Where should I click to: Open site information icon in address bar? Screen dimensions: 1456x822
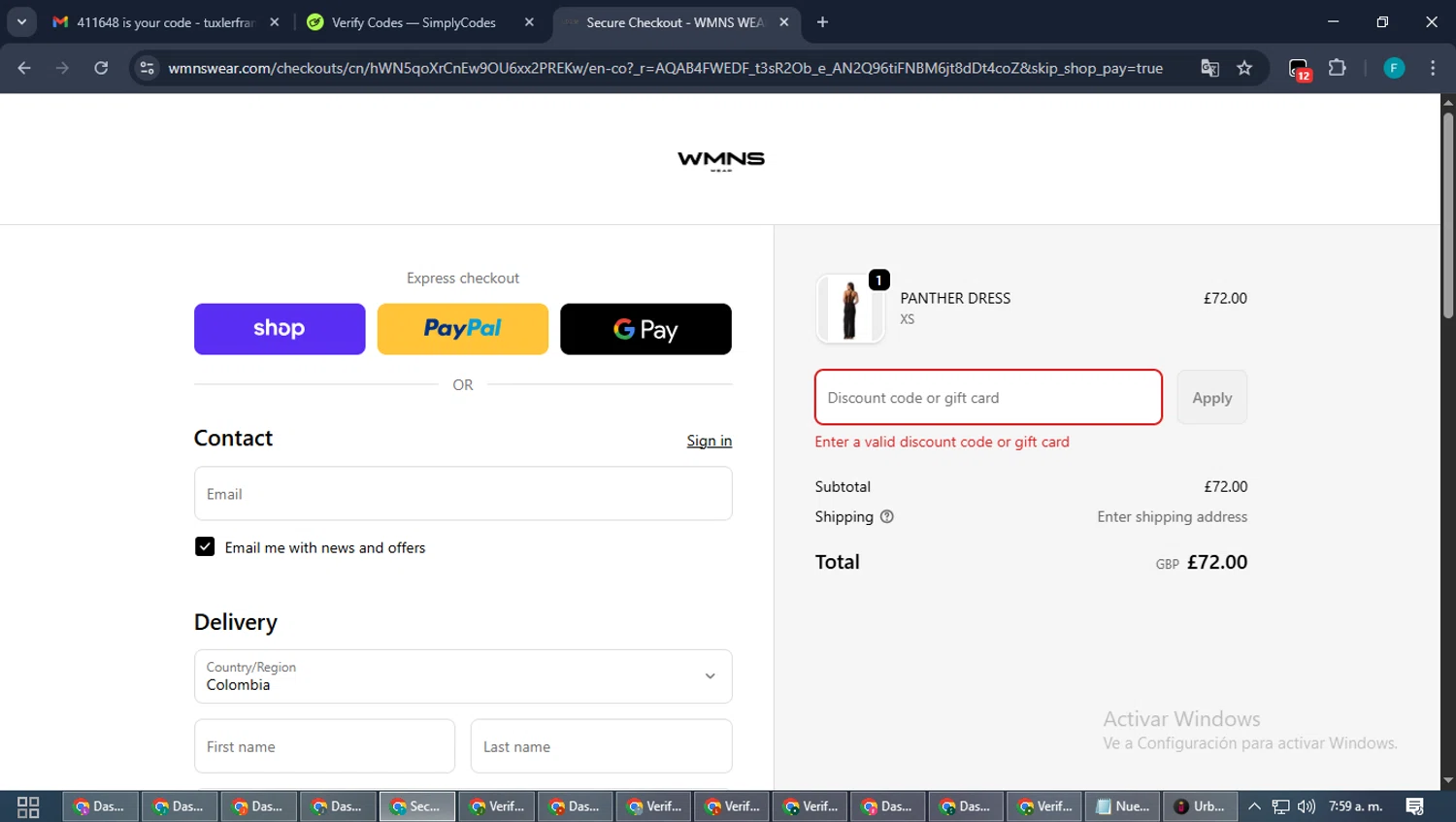point(148,68)
